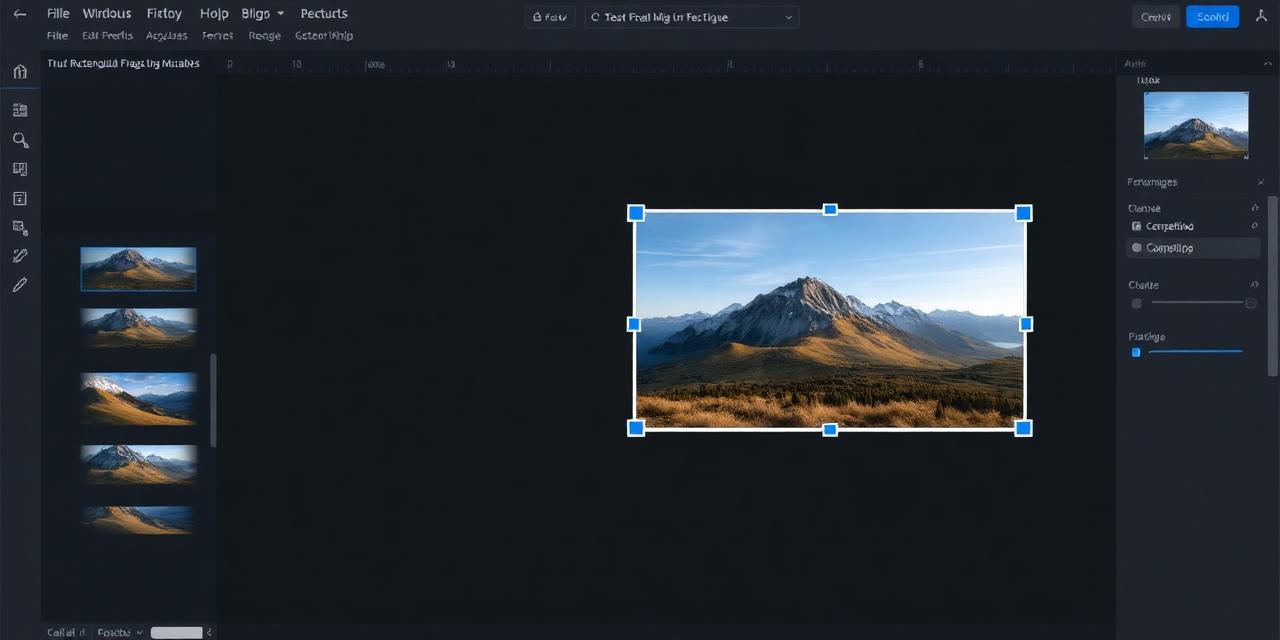This screenshot has width=1280, height=640.
Task: Open the document properties icon in the sidebar
Action: tap(20, 198)
